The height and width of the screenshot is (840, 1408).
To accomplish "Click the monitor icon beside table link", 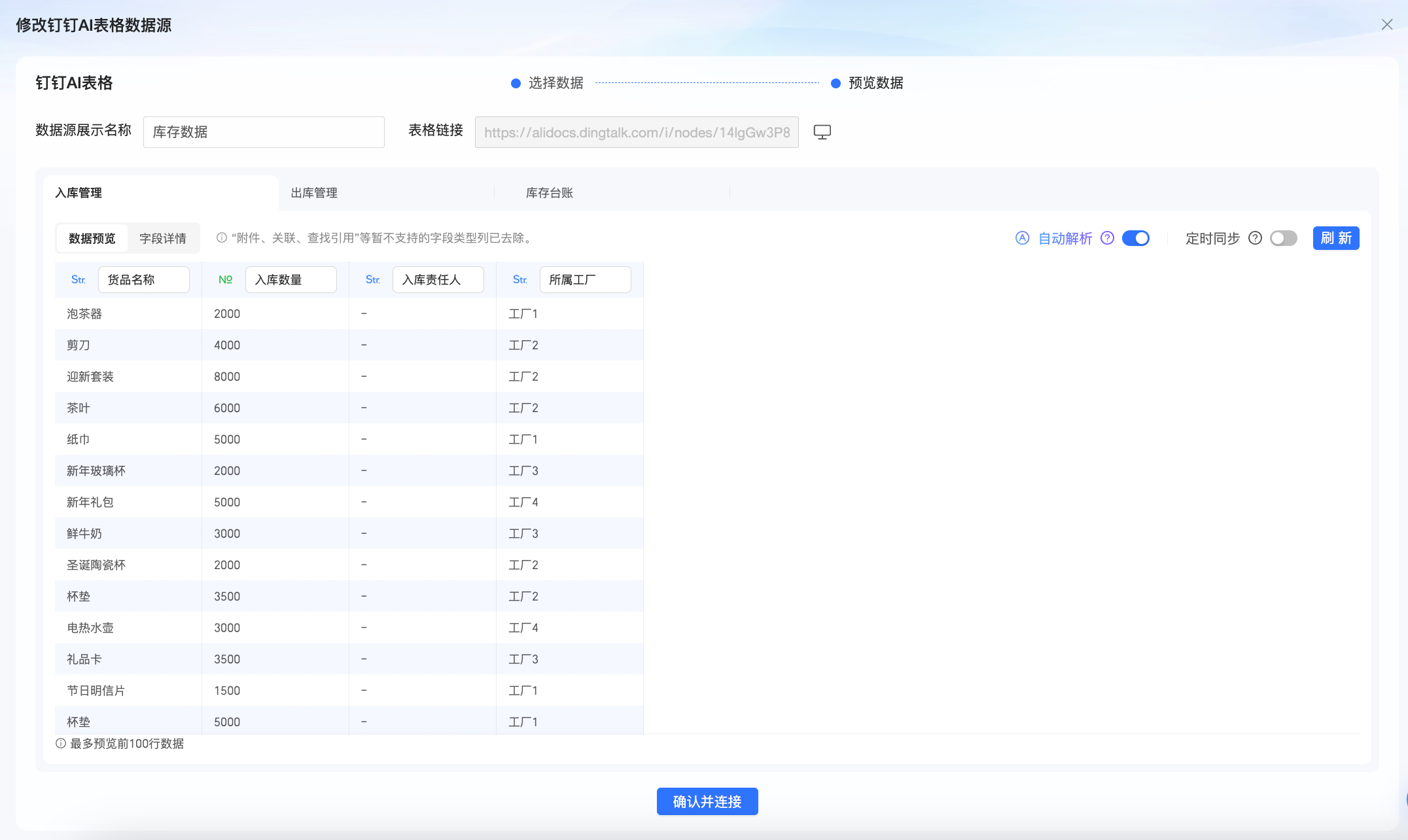I will (x=822, y=132).
